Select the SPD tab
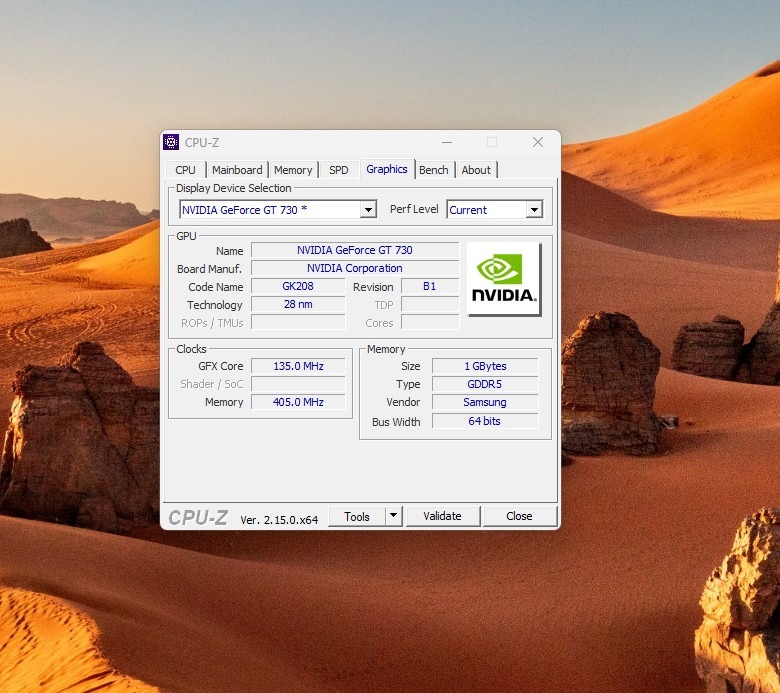 (x=339, y=170)
